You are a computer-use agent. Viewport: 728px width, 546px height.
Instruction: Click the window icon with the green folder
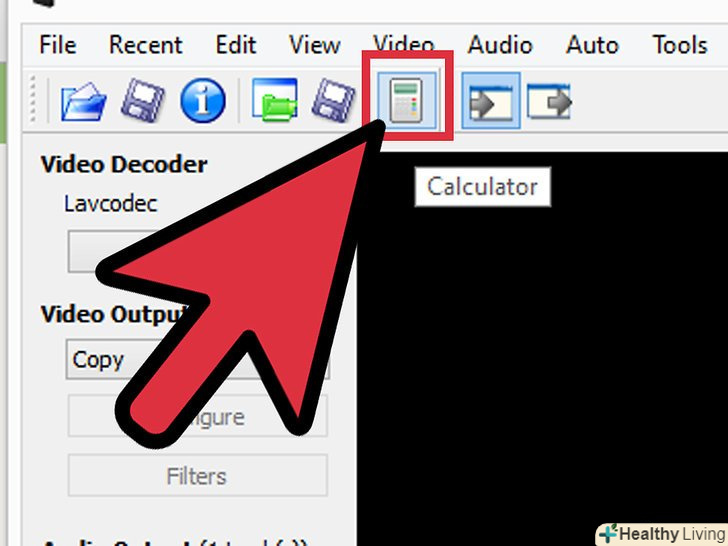pos(275,100)
